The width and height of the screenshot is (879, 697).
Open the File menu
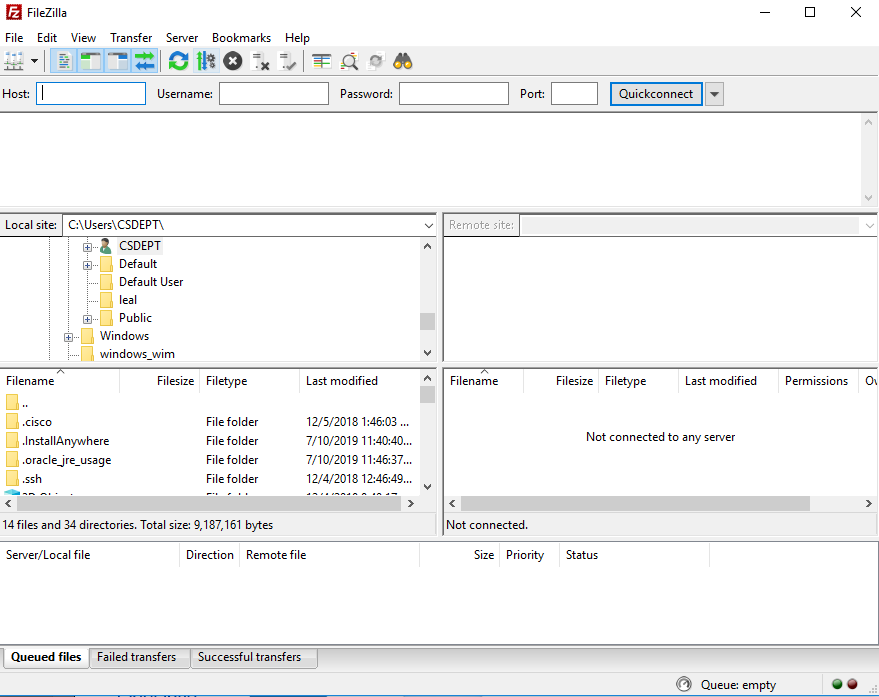pos(14,38)
